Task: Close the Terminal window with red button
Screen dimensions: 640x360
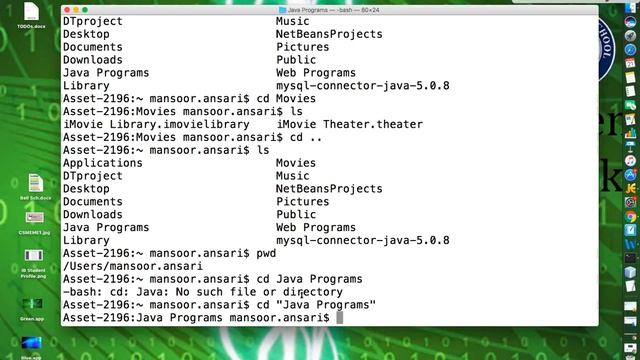Action: click(x=67, y=10)
